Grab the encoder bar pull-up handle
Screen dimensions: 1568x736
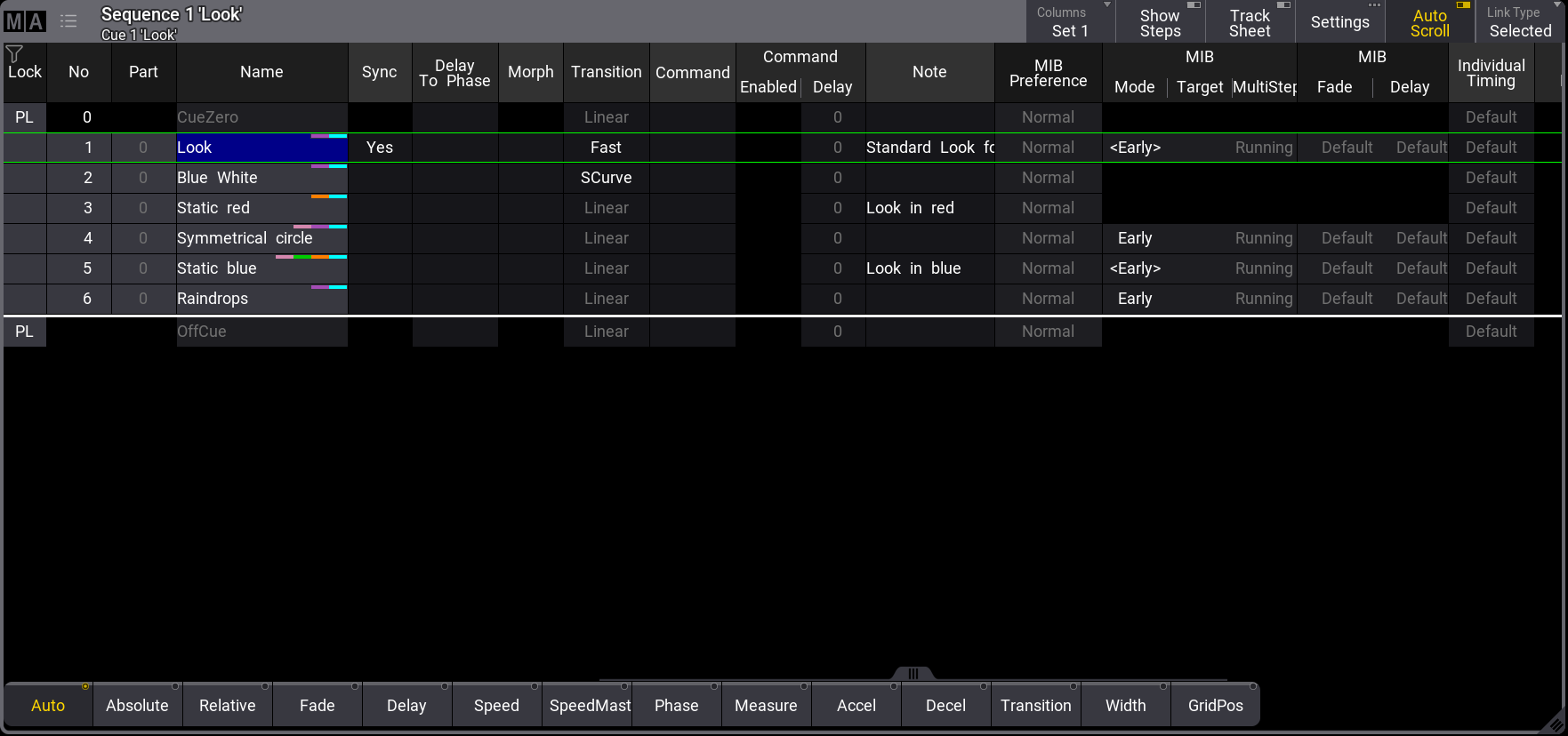click(x=913, y=674)
